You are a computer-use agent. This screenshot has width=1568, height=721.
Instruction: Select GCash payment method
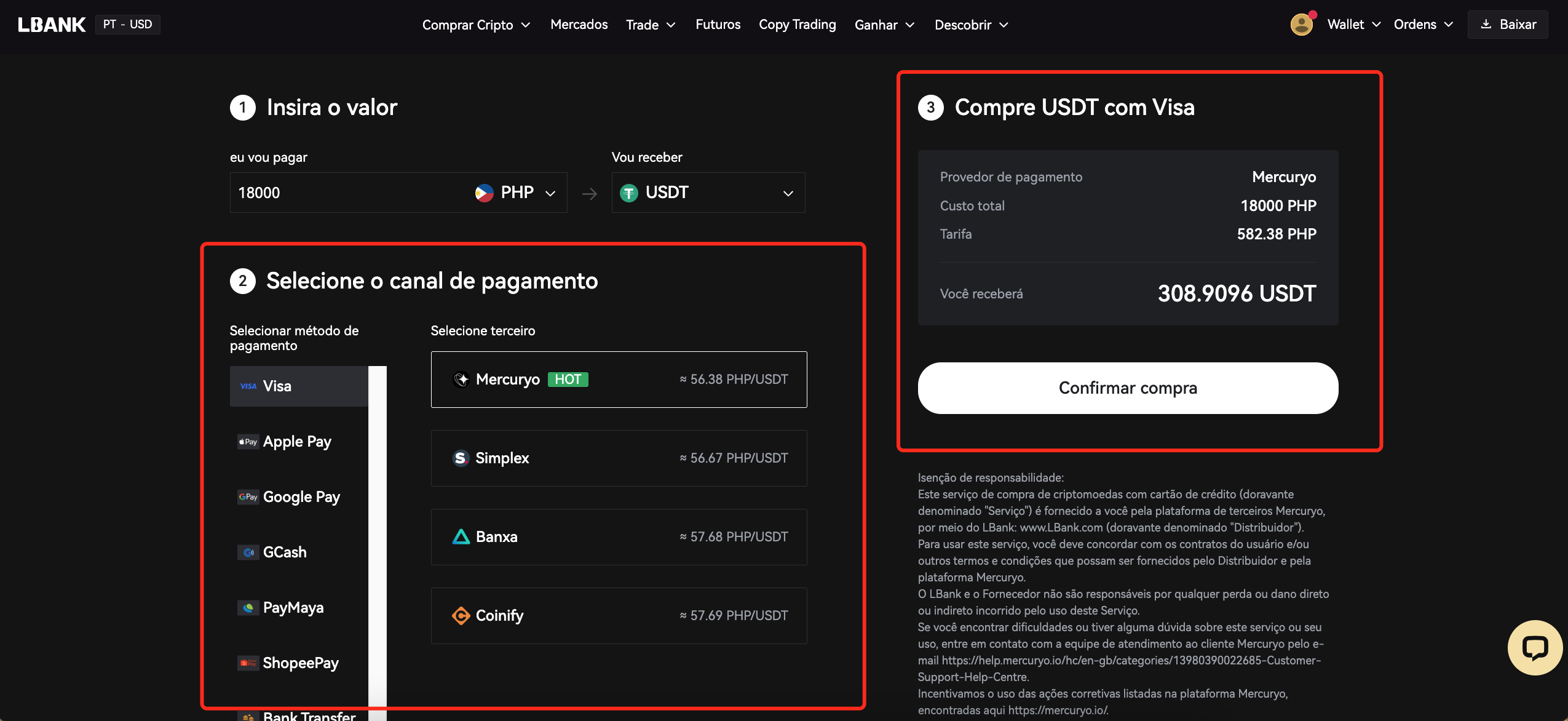pos(299,552)
